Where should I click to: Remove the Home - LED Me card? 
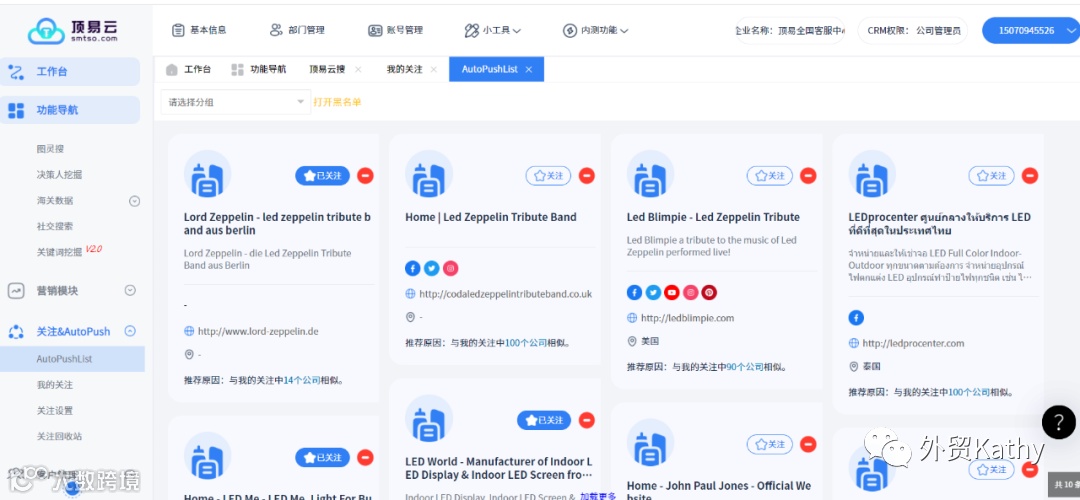(x=366, y=457)
